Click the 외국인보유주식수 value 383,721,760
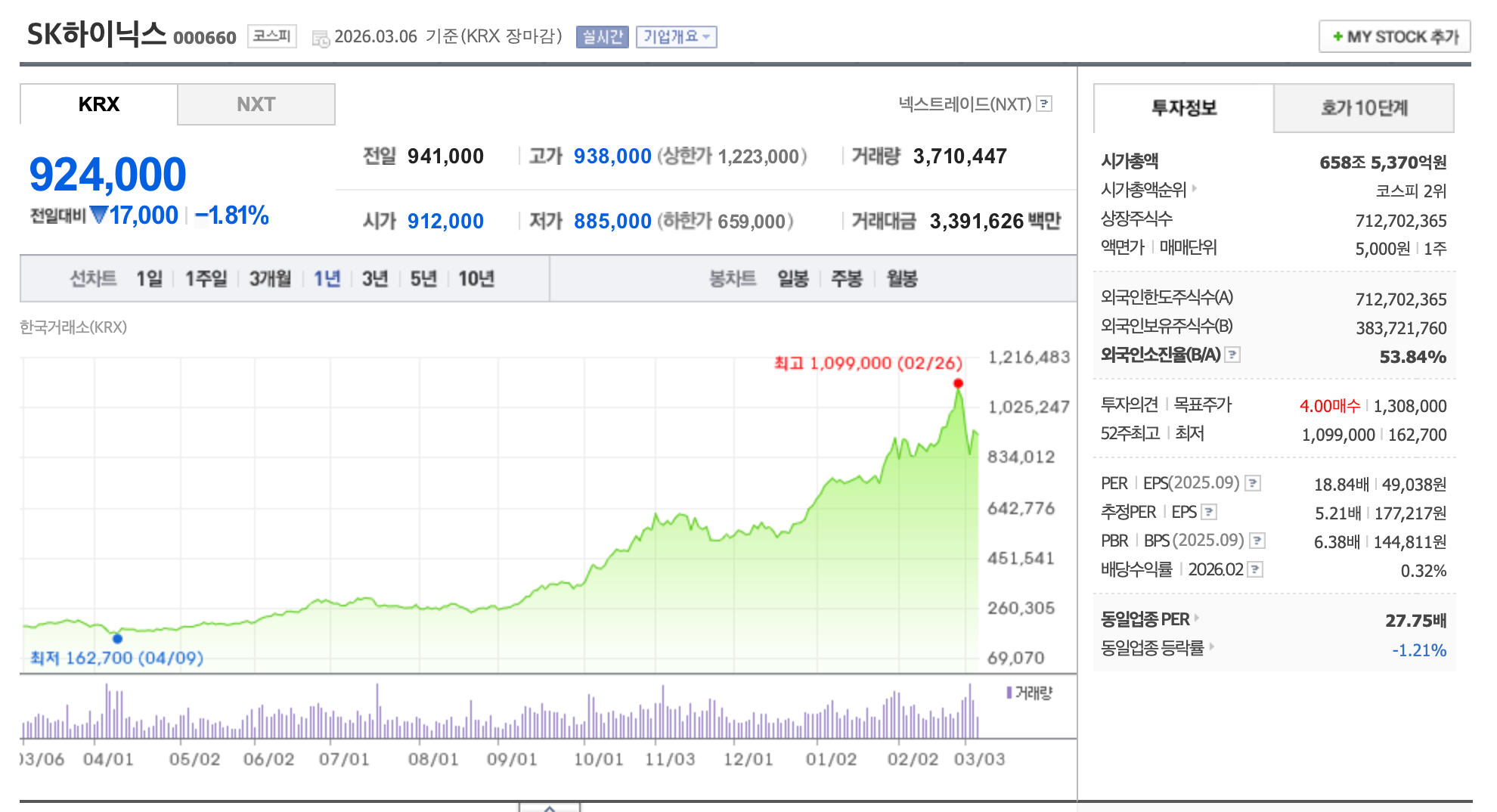This screenshot has height=812, width=1497. point(1401,328)
